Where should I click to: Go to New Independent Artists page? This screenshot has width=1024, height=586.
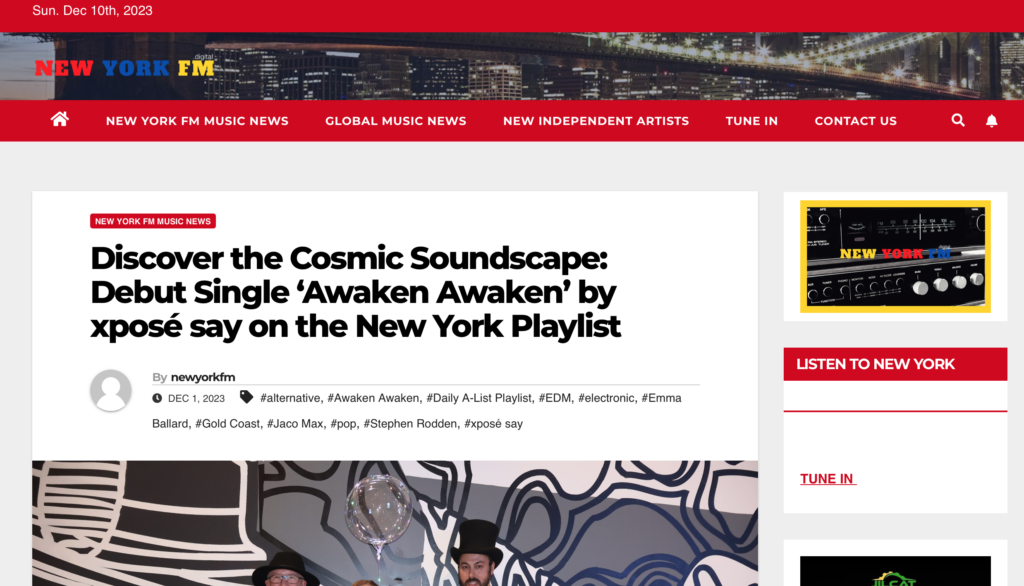(596, 121)
